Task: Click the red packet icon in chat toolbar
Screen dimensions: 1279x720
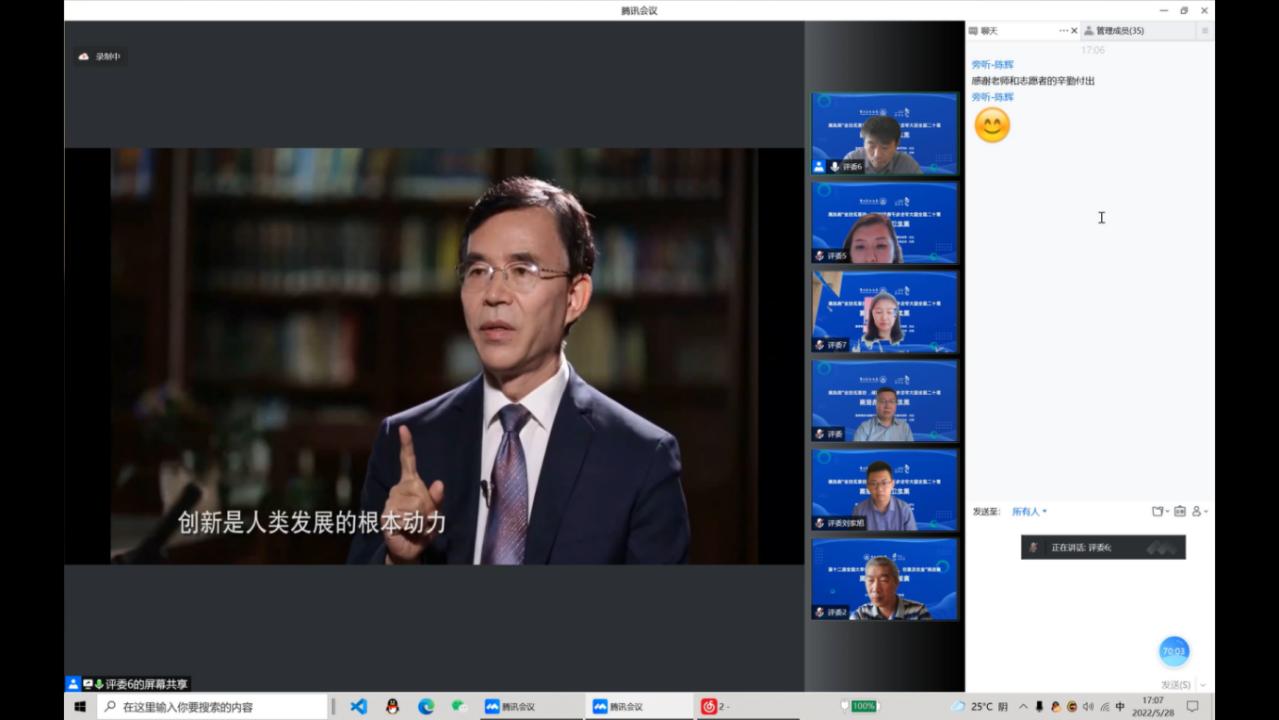Action: pos(1180,511)
